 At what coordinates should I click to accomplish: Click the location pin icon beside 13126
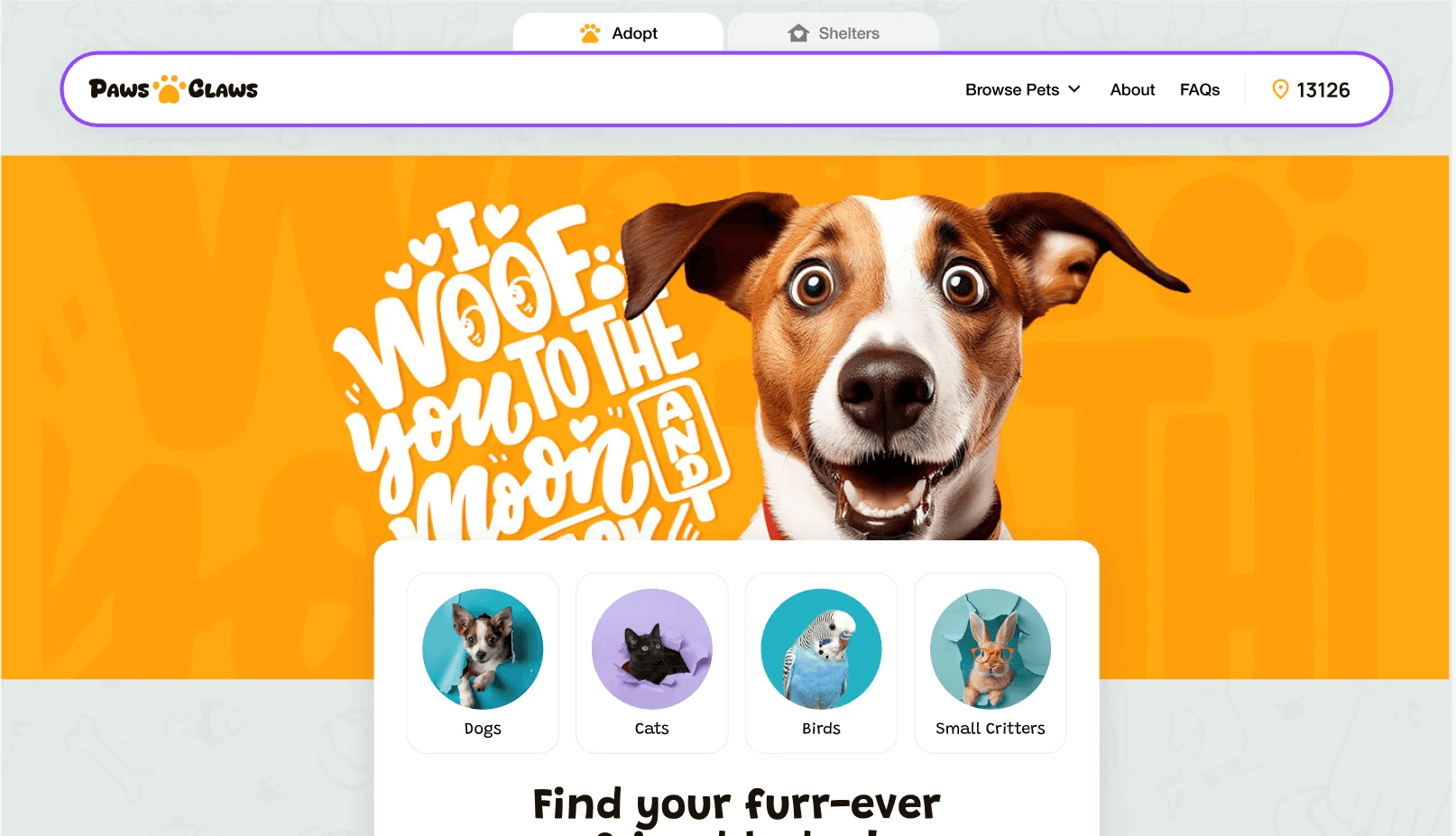coord(1280,89)
